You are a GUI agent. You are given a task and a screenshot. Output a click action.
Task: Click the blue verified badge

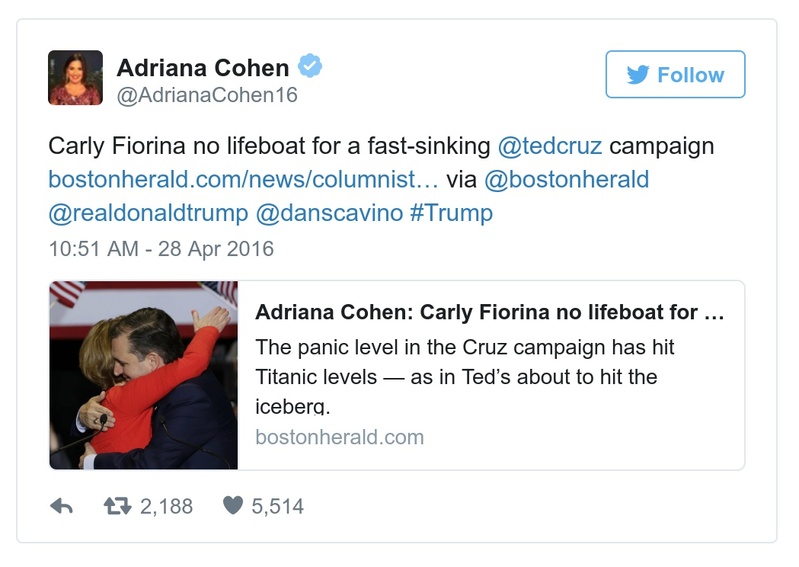pyautogui.click(x=311, y=67)
